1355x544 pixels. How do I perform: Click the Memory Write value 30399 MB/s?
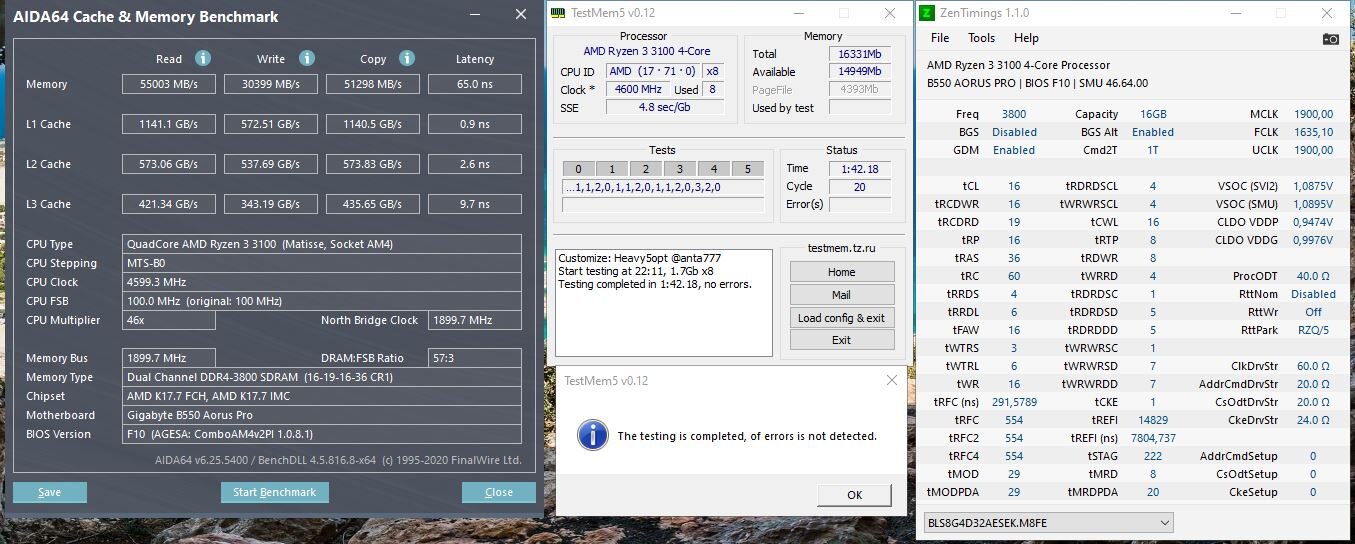(x=271, y=85)
